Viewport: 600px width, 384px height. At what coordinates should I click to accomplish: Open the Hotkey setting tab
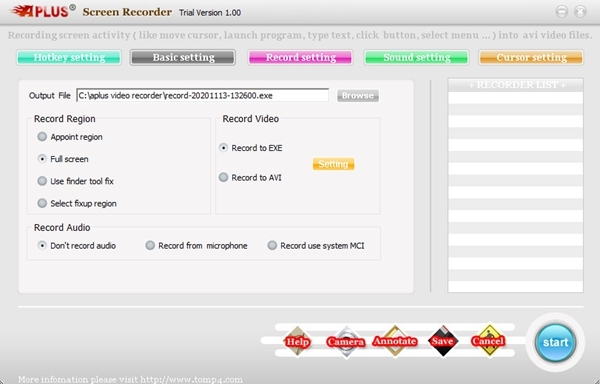pyautogui.click(x=69, y=57)
